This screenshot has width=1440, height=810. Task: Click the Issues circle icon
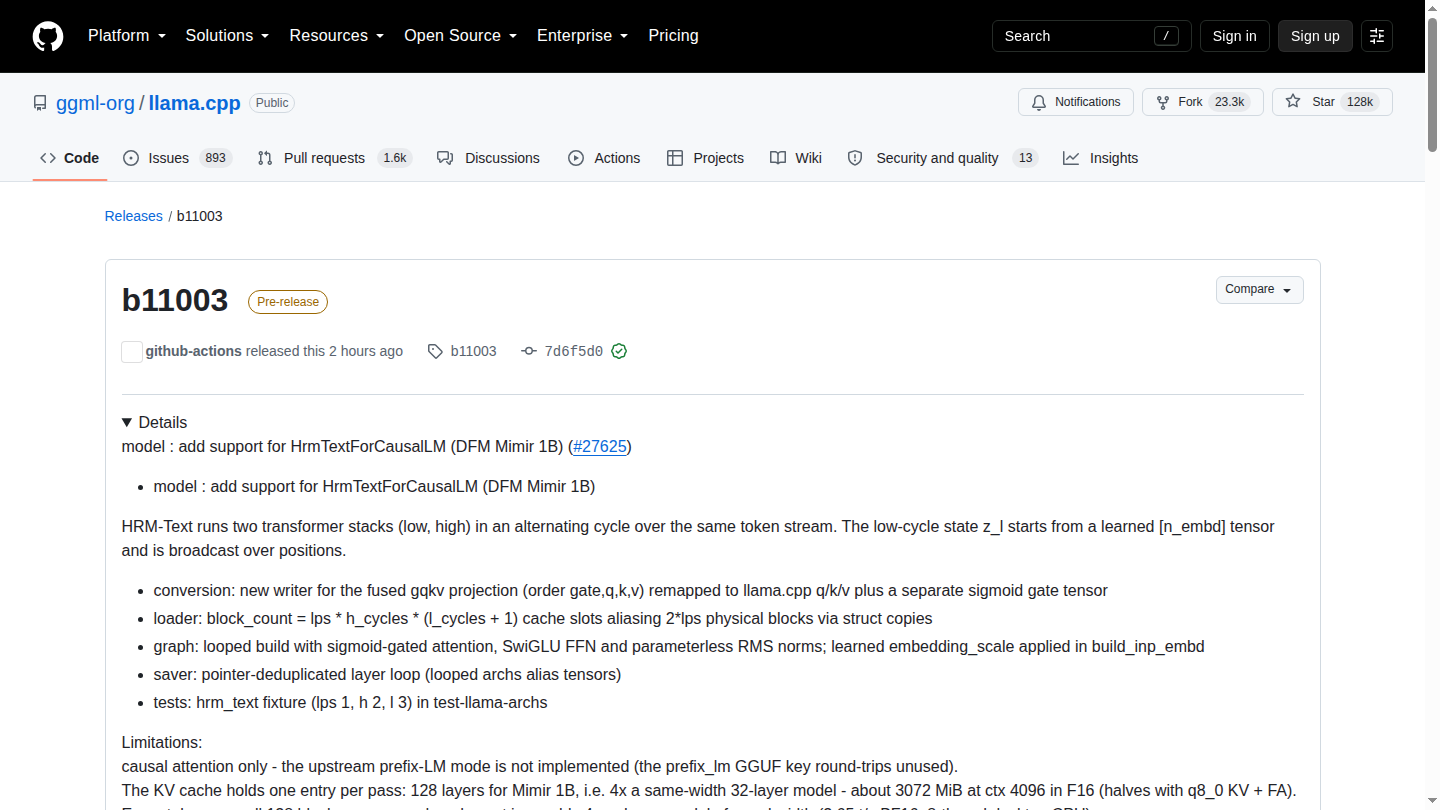(131, 158)
